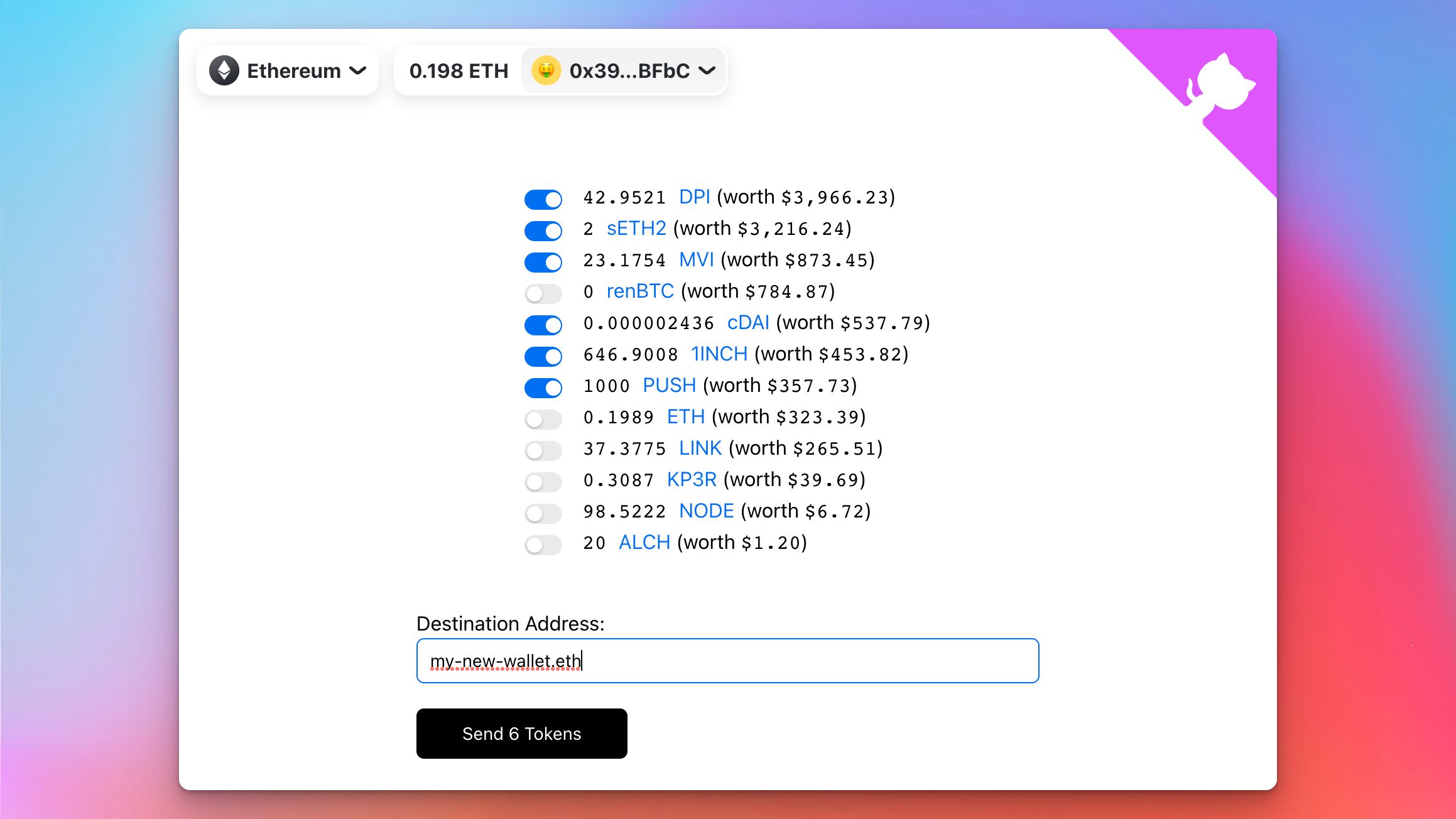Click the Send 6 Tokens button
Viewport: 1456px width, 819px height.
pyautogui.click(x=521, y=733)
